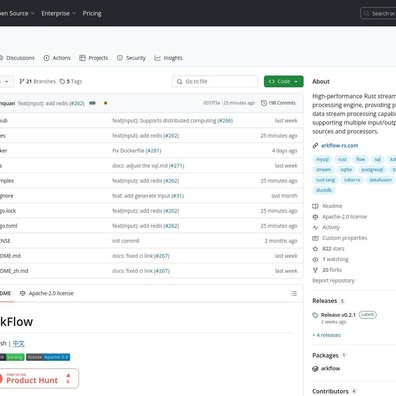The height and width of the screenshot is (396, 396).
Task: Open the init commit message
Action: click(x=126, y=241)
